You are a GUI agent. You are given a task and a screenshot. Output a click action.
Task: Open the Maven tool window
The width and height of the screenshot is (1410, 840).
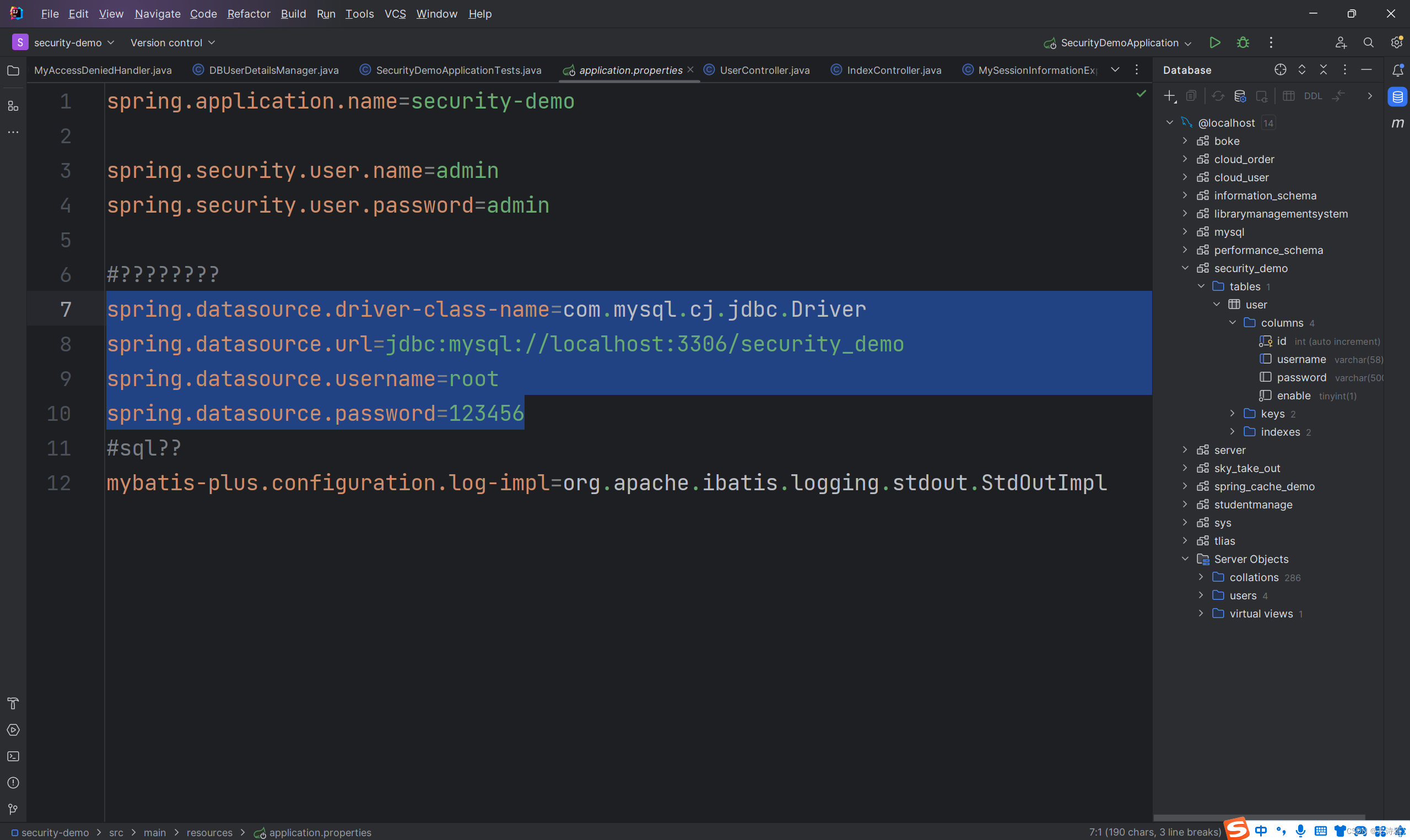tap(1397, 123)
